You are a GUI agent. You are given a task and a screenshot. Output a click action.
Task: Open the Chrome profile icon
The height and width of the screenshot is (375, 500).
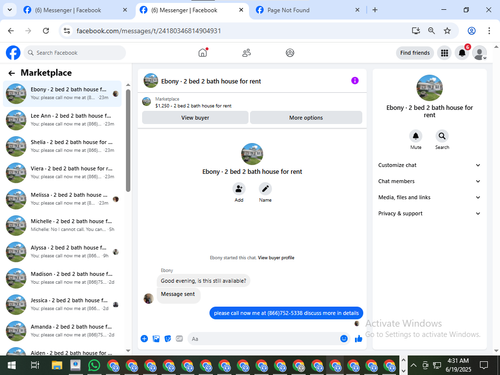(x=471, y=31)
